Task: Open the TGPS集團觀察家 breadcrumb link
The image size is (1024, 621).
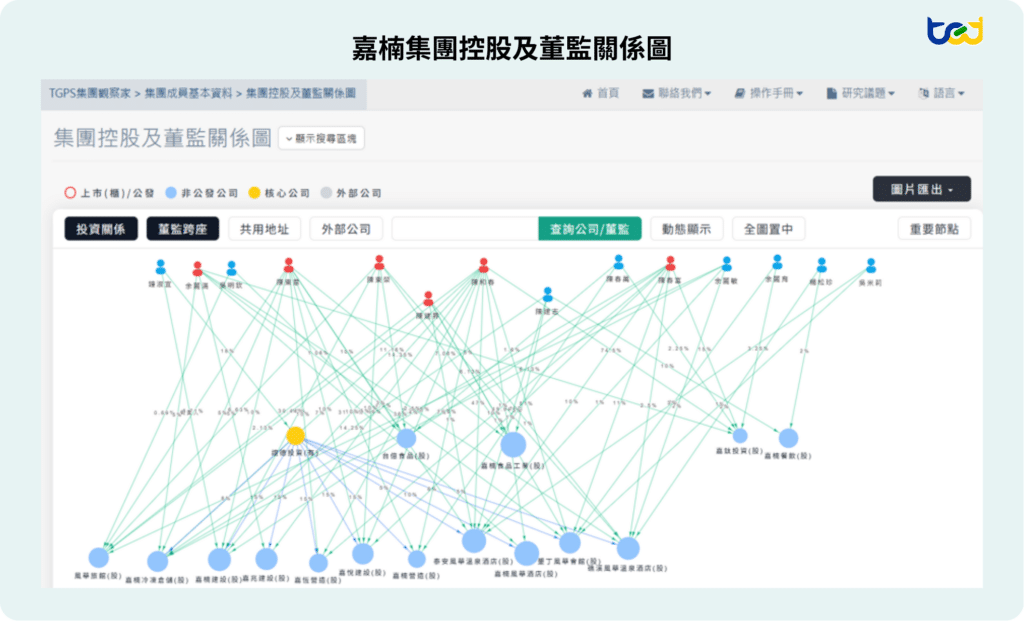Action: pos(89,93)
